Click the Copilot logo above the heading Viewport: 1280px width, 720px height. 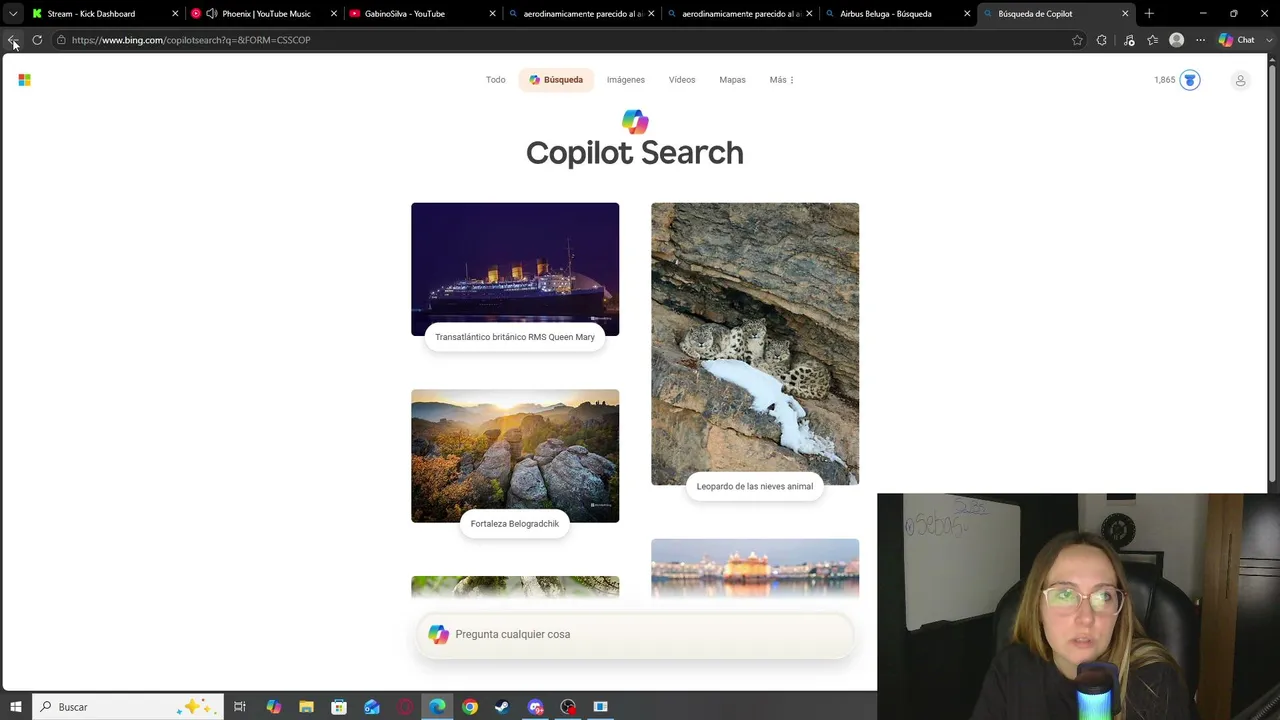click(635, 122)
